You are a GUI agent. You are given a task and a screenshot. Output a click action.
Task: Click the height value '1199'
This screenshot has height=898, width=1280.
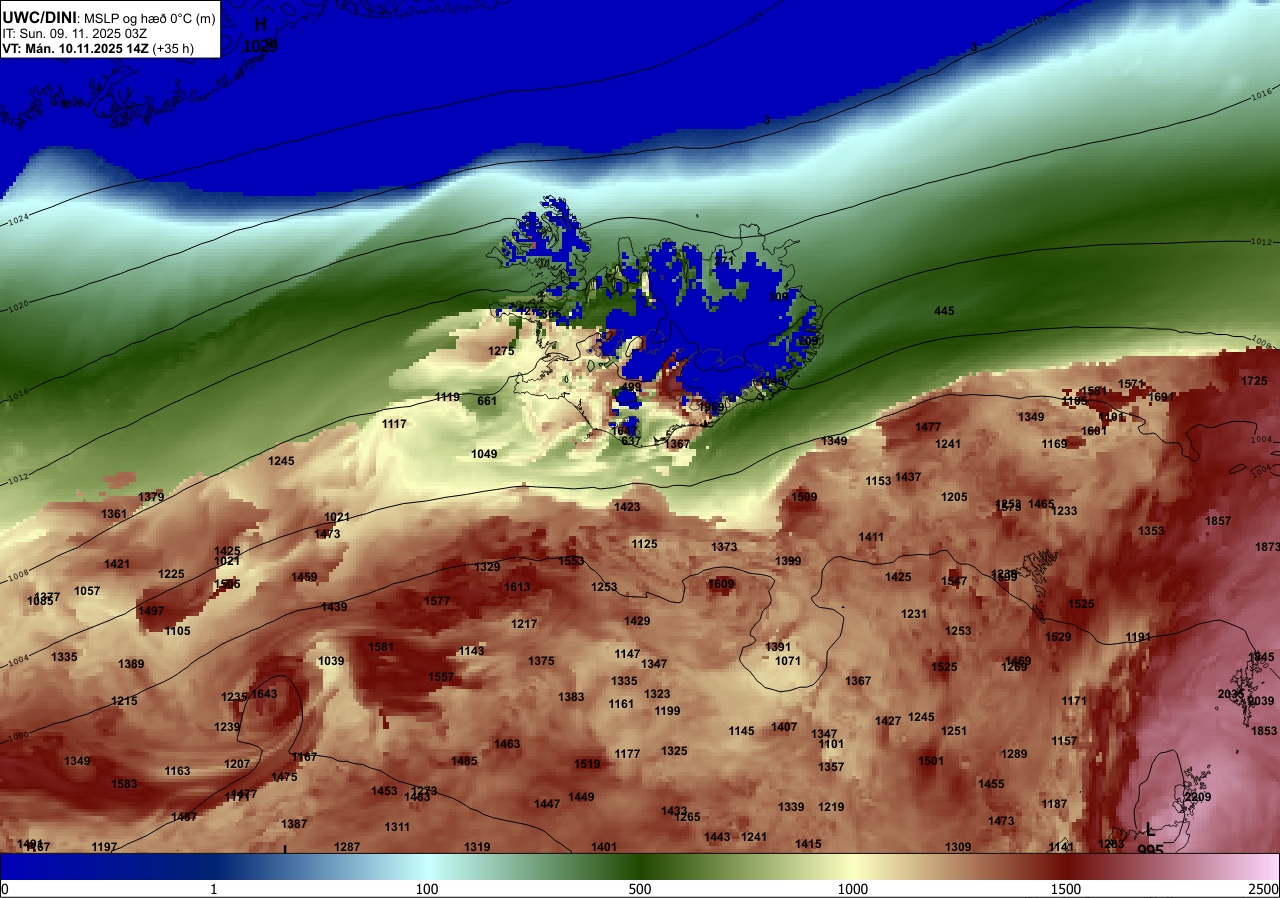pyautogui.click(x=667, y=711)
